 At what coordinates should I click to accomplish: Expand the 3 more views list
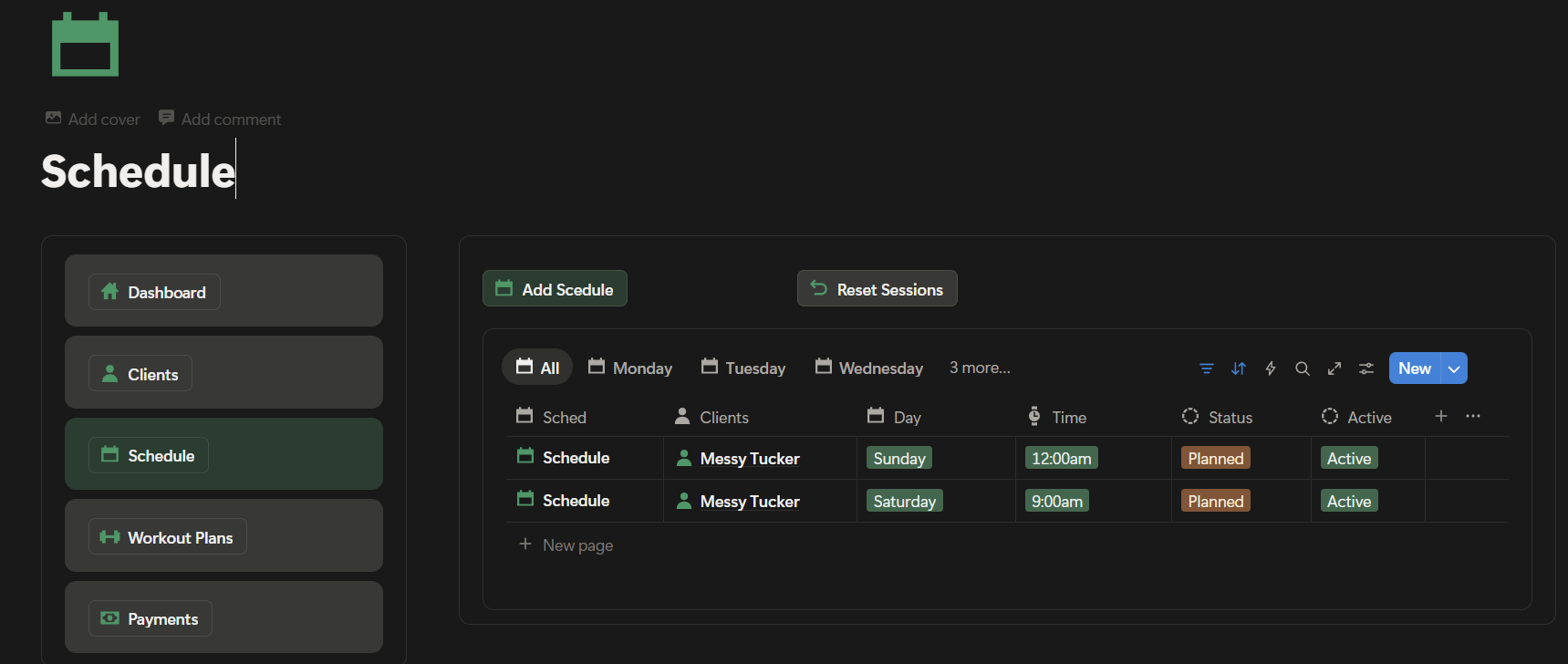tap(980, 368)
